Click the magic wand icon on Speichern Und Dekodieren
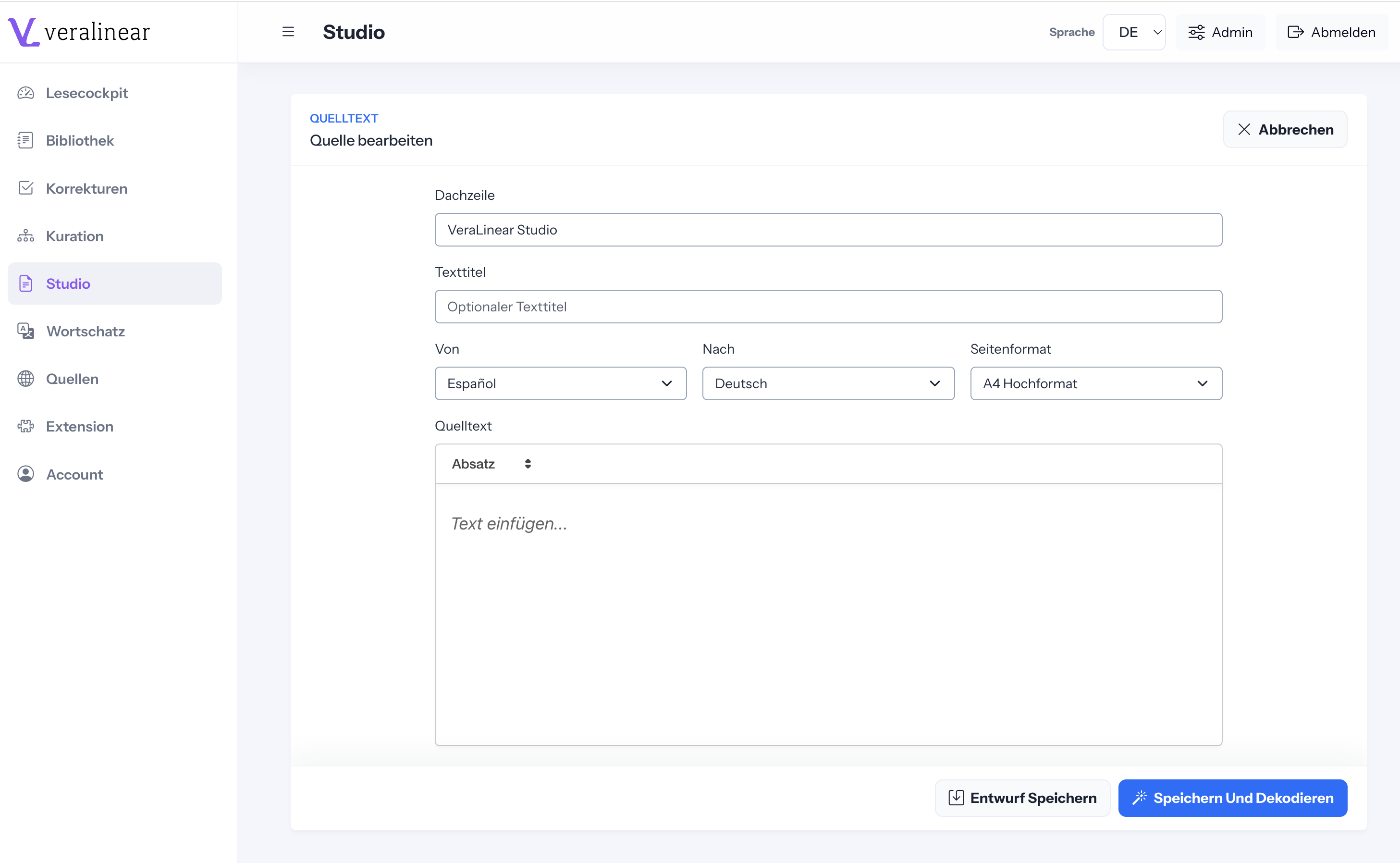1400x863 pixels. [x=1139, y=797]
